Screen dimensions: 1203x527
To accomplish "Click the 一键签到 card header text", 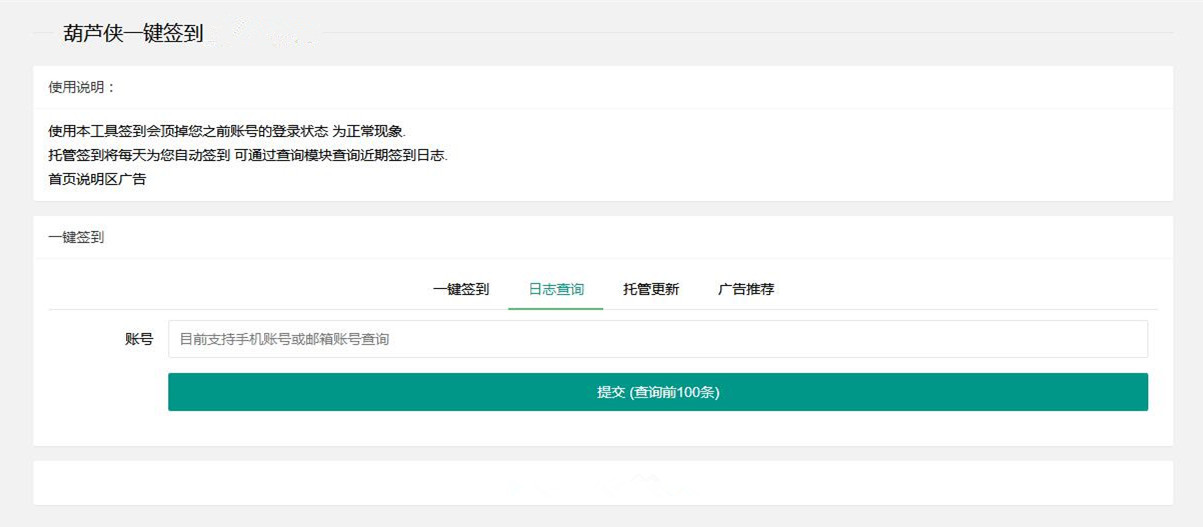I will pos(76,237).
